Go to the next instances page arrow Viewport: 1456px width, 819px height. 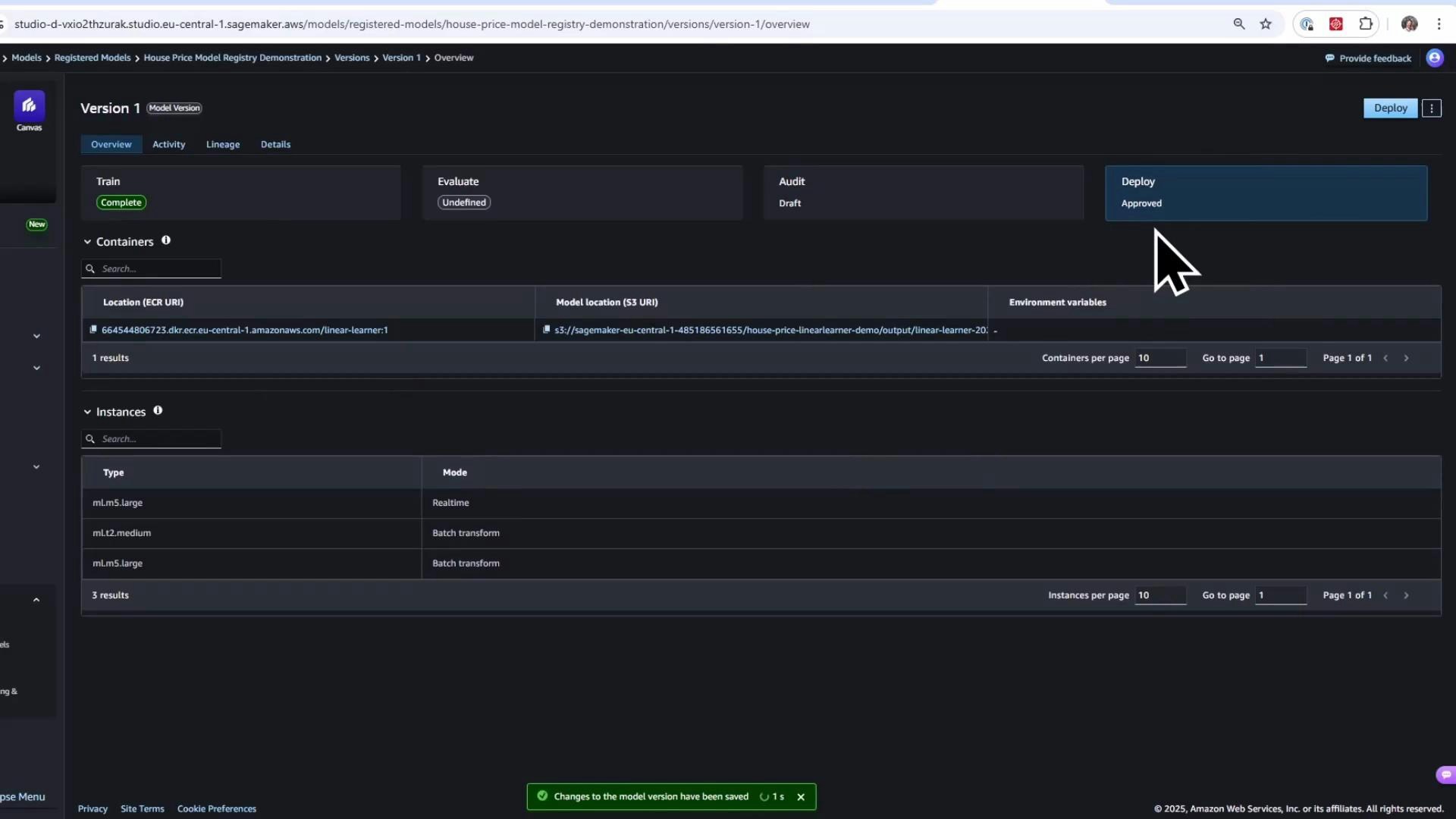tap(1406, 595)
